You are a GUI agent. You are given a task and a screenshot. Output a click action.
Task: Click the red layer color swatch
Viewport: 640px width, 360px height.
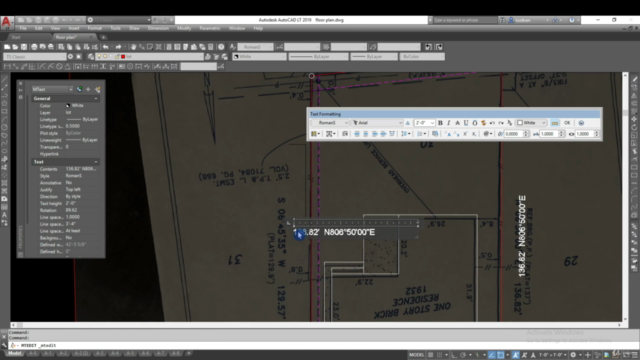[x=123, y=57]
